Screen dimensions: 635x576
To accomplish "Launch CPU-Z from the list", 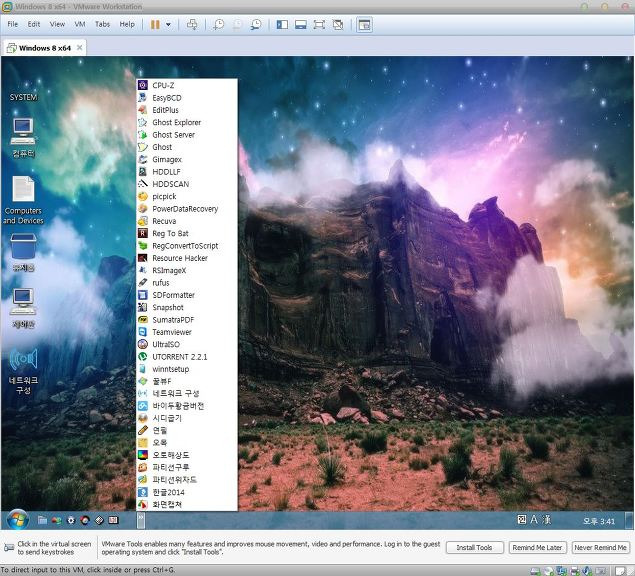I will (x=187, y=85).
